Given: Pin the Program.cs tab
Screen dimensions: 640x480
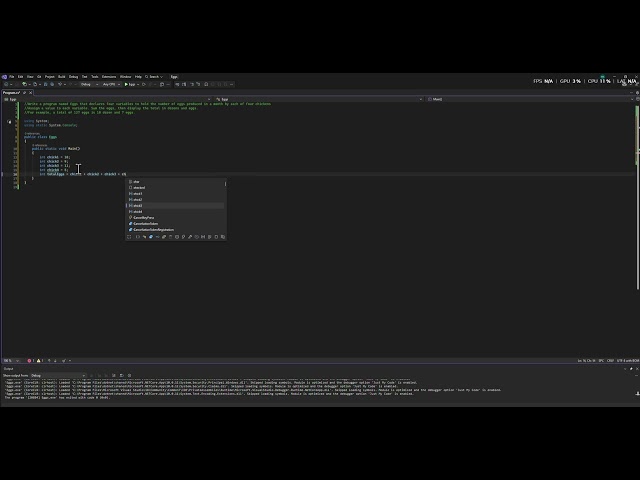Looking at the screenshot, I should point(24,93).
